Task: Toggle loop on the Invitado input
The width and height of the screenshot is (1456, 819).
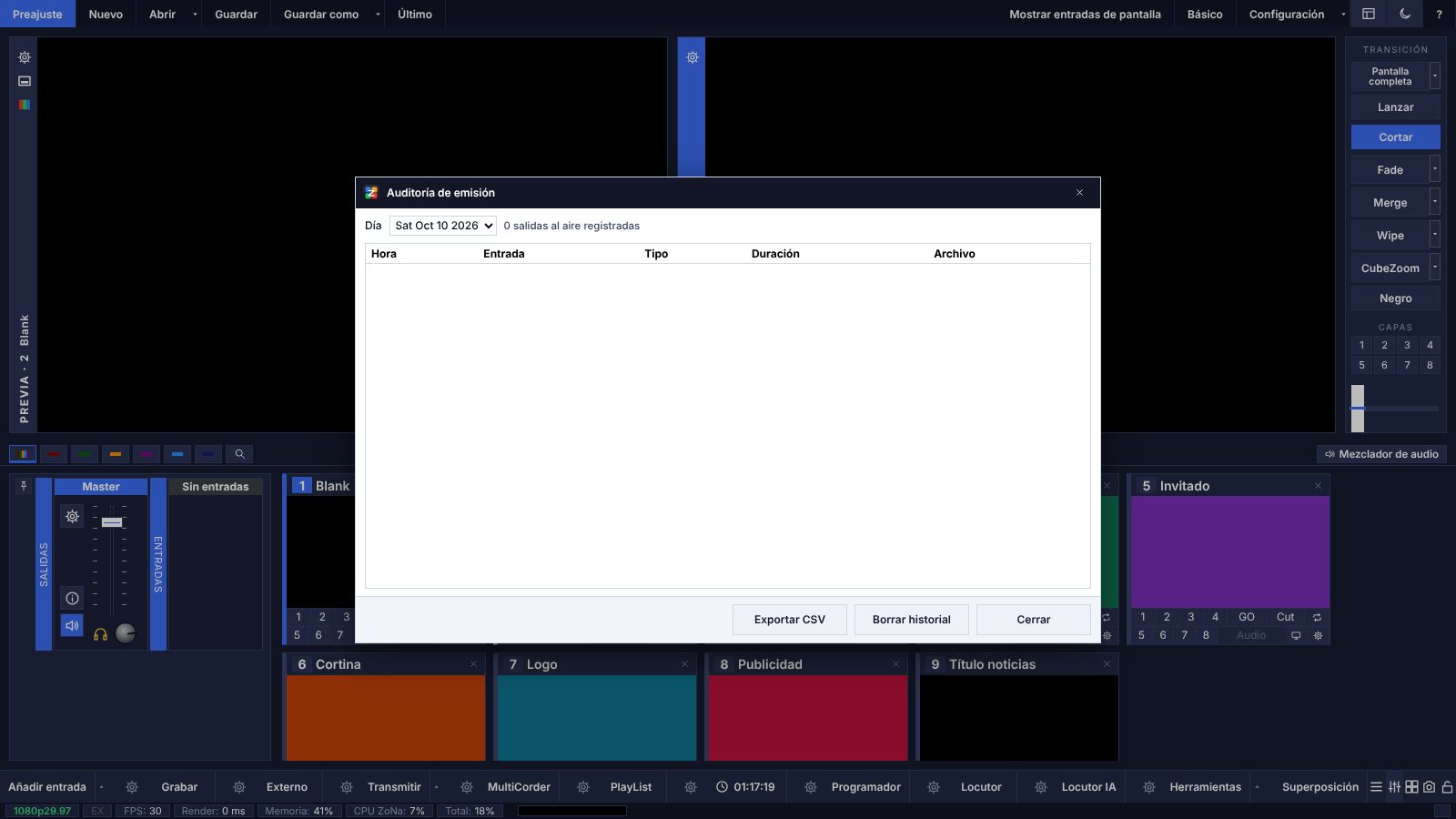Action: click(1317, 617)
